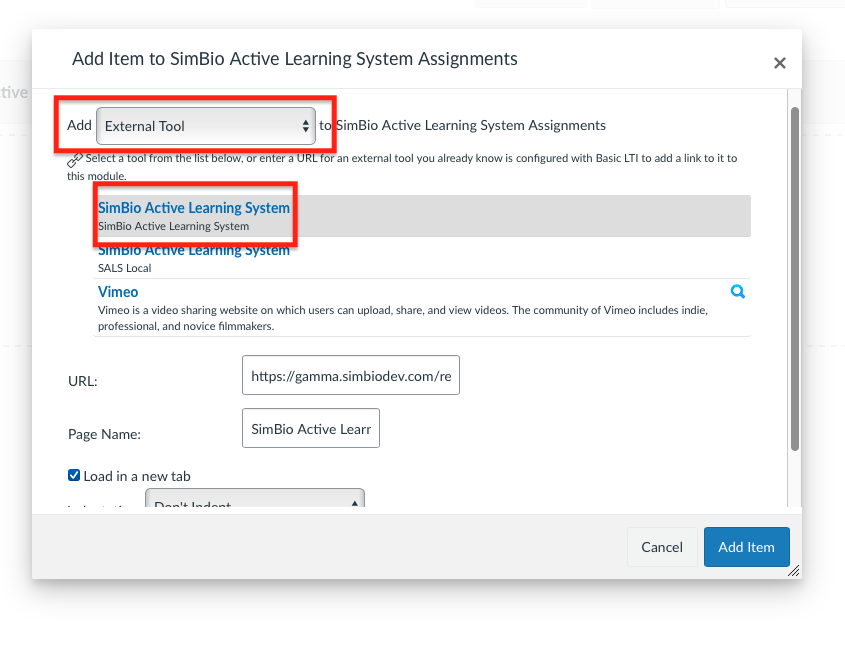845x657 pixels.
Task: Click the blue Add Item button
Action: click(x=746, y=547)
